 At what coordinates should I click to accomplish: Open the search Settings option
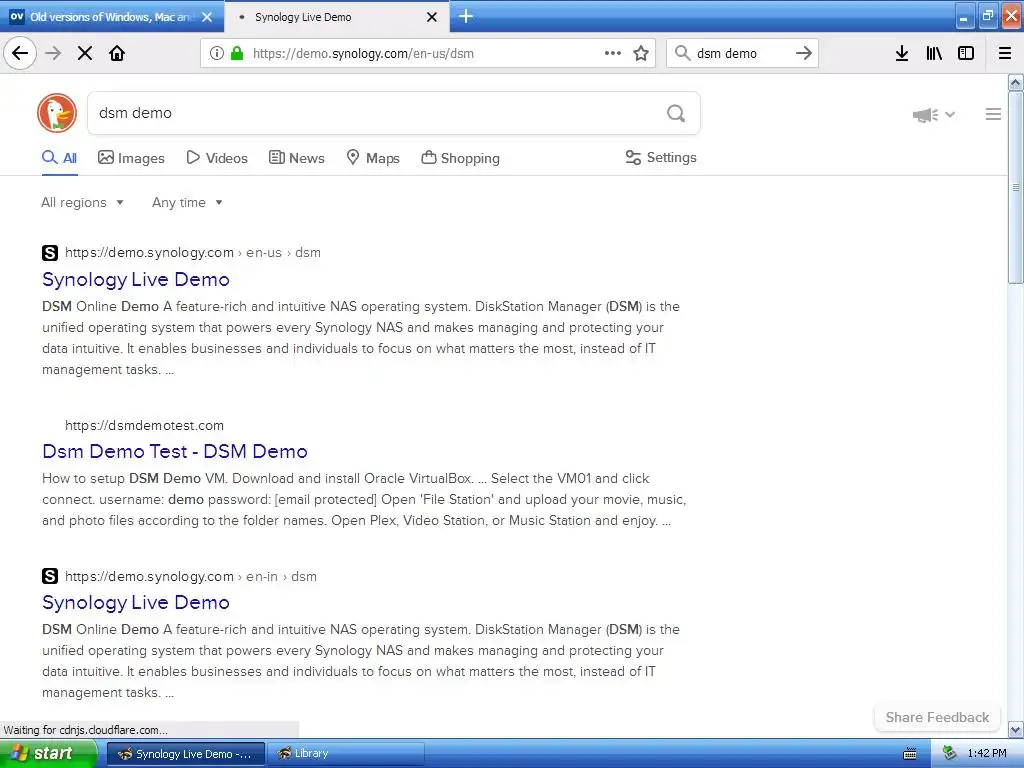tap(661, 157)
